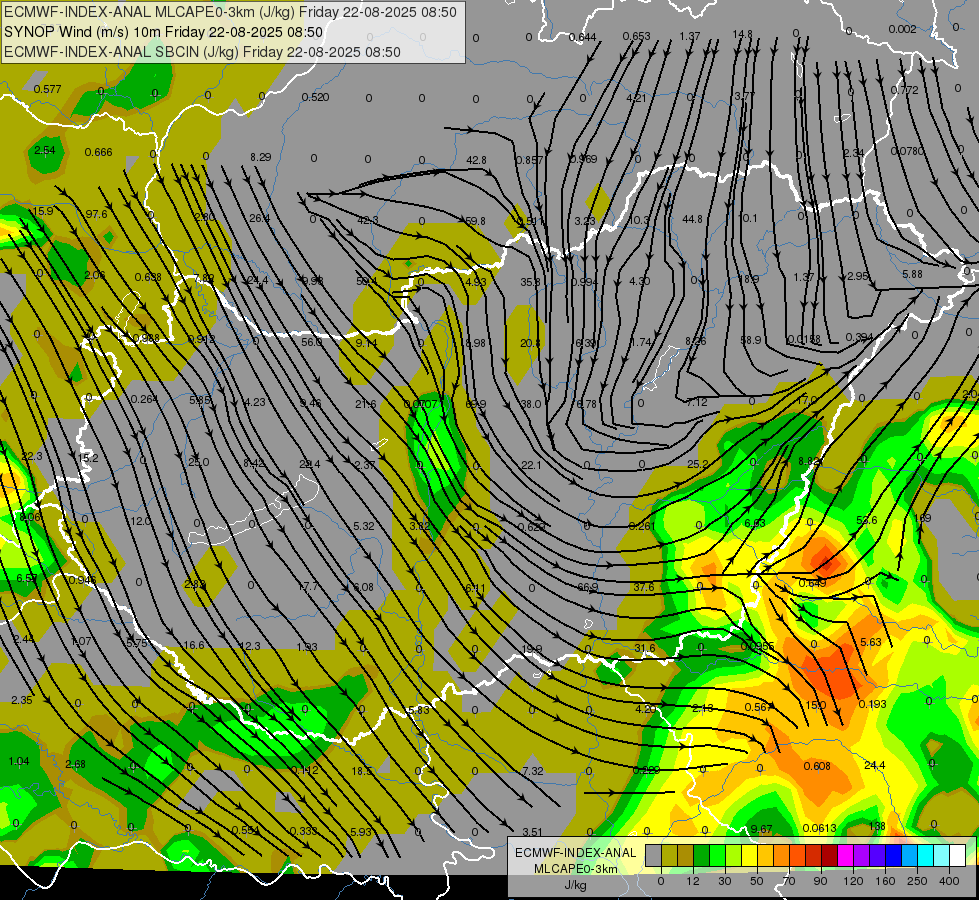Click the map value 66.9
Image resolution: width=979 pixels, height=900 pixels.
[588, 587]
